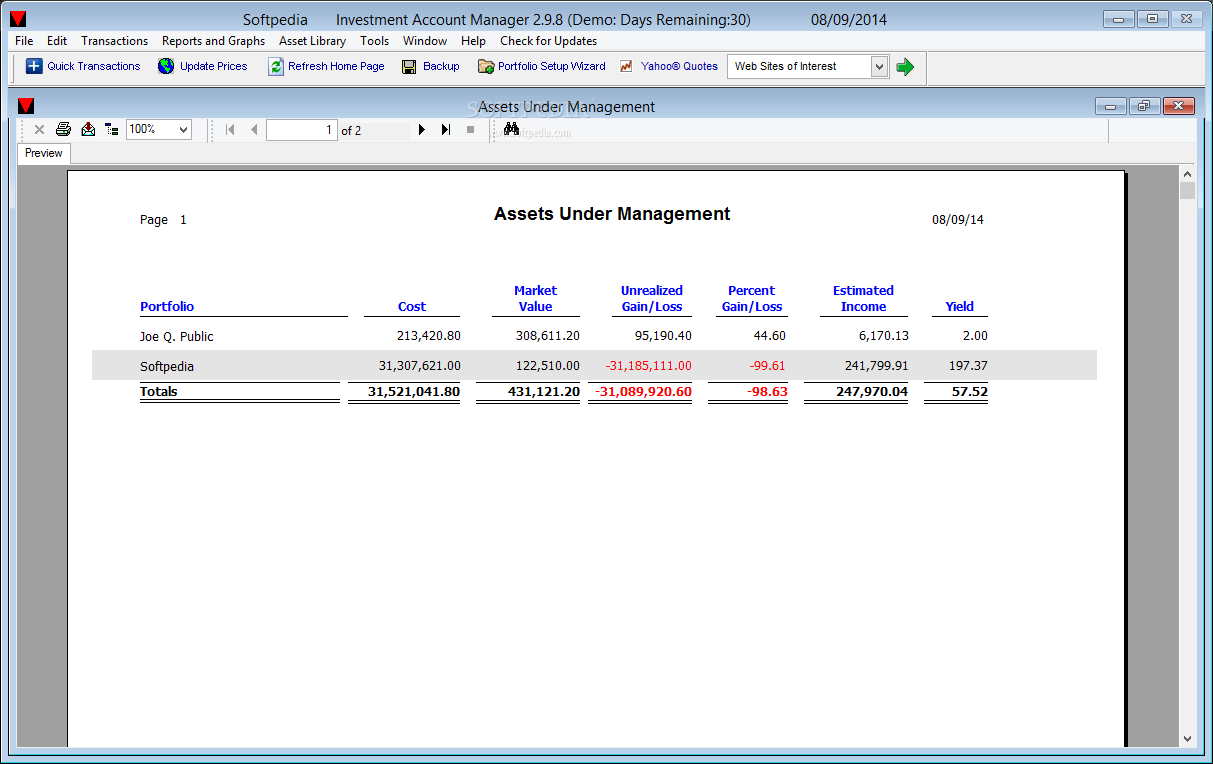Click the Backup label
Screen dimensions: 1213x764
[x=441, y=66]
